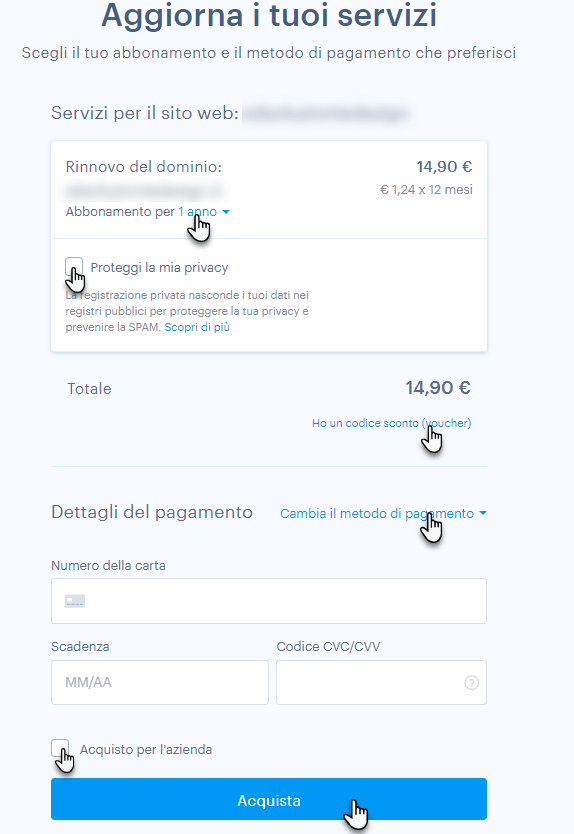
Task: Enable the "Proteggi la mia privacy" checkbox
Action: pos(74,266)
